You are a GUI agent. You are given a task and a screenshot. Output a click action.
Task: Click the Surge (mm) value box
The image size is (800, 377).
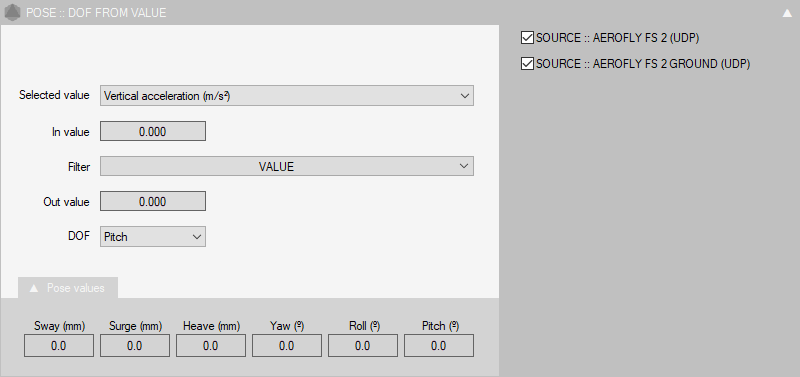pos(135,346)
